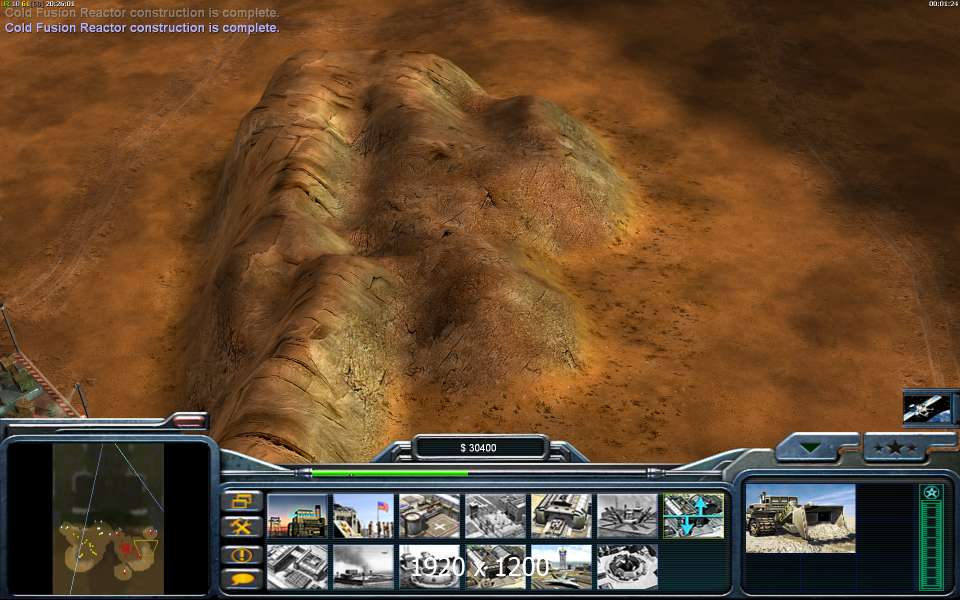Select the colored rooftop structure icon in bottom row

(x=496, y=567)
